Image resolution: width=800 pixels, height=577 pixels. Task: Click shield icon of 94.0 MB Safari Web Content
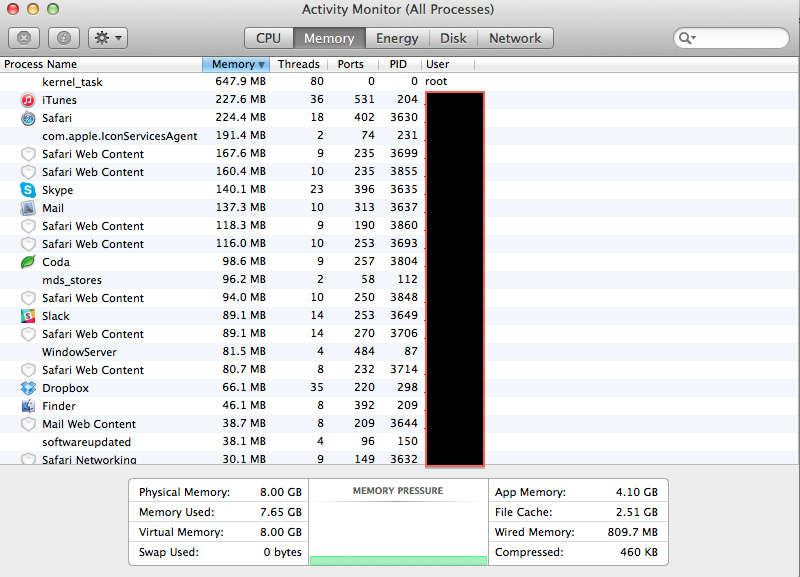28,298
